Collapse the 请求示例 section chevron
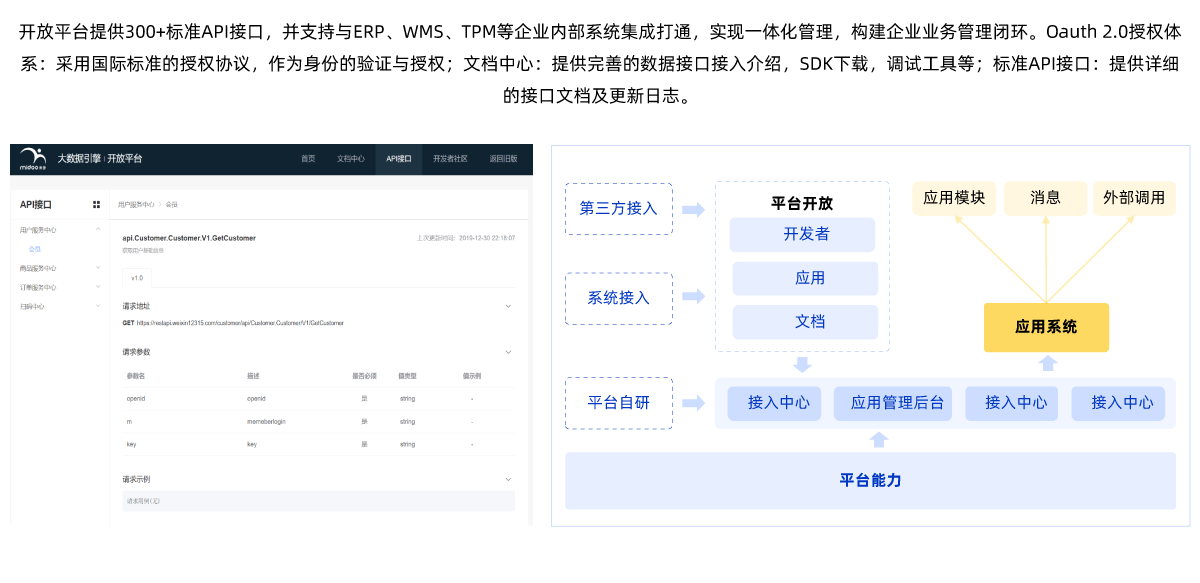The height and width of the screenshot is (583, 1200). (508, 479)
